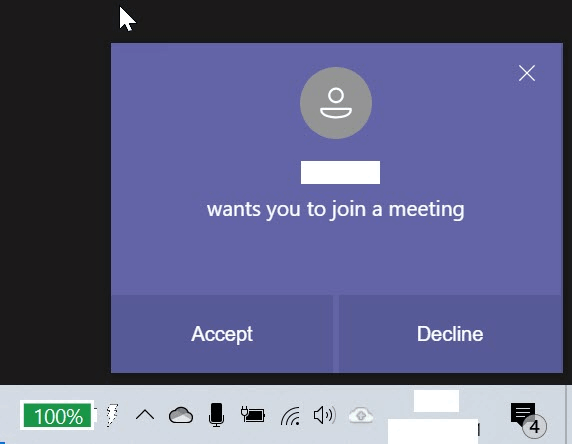Open the Wi-Fi network flyout
This screenshot has width=572, height=444.
pos(290,416)
